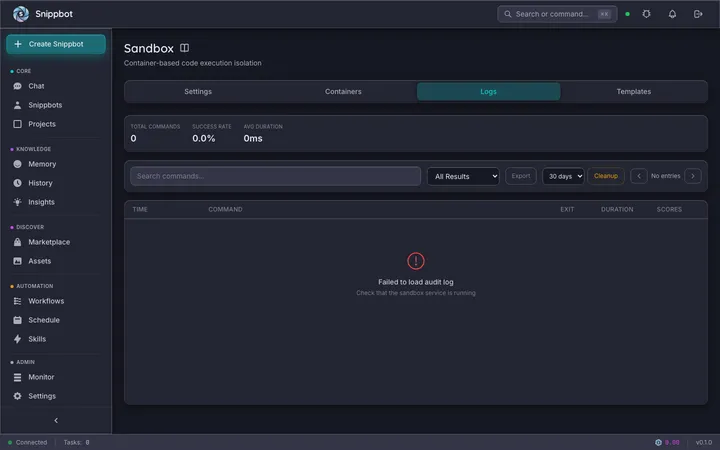Click the cost indicator icon in status bar
Viewport: 720px width, 450px height.
point(658,442)
